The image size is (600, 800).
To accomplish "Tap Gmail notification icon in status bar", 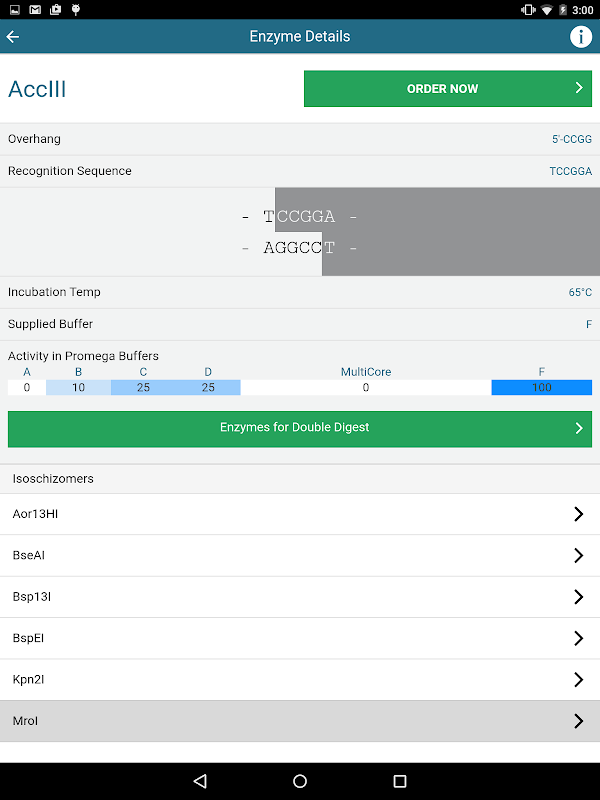I will [x=35, y=9].
